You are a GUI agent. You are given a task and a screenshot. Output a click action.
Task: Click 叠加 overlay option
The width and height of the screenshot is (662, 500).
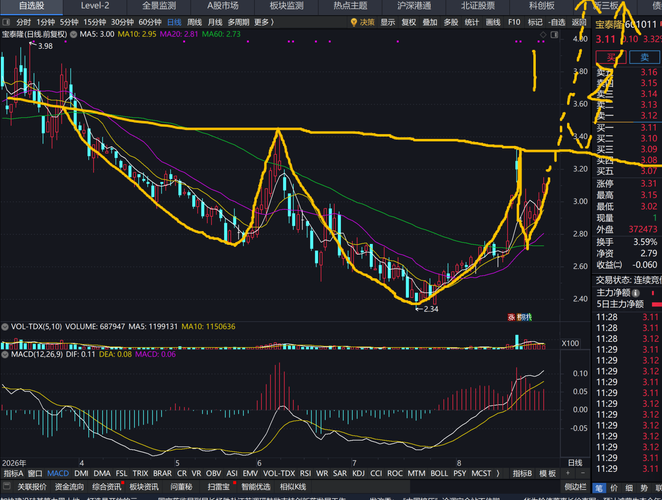(430, 22)
